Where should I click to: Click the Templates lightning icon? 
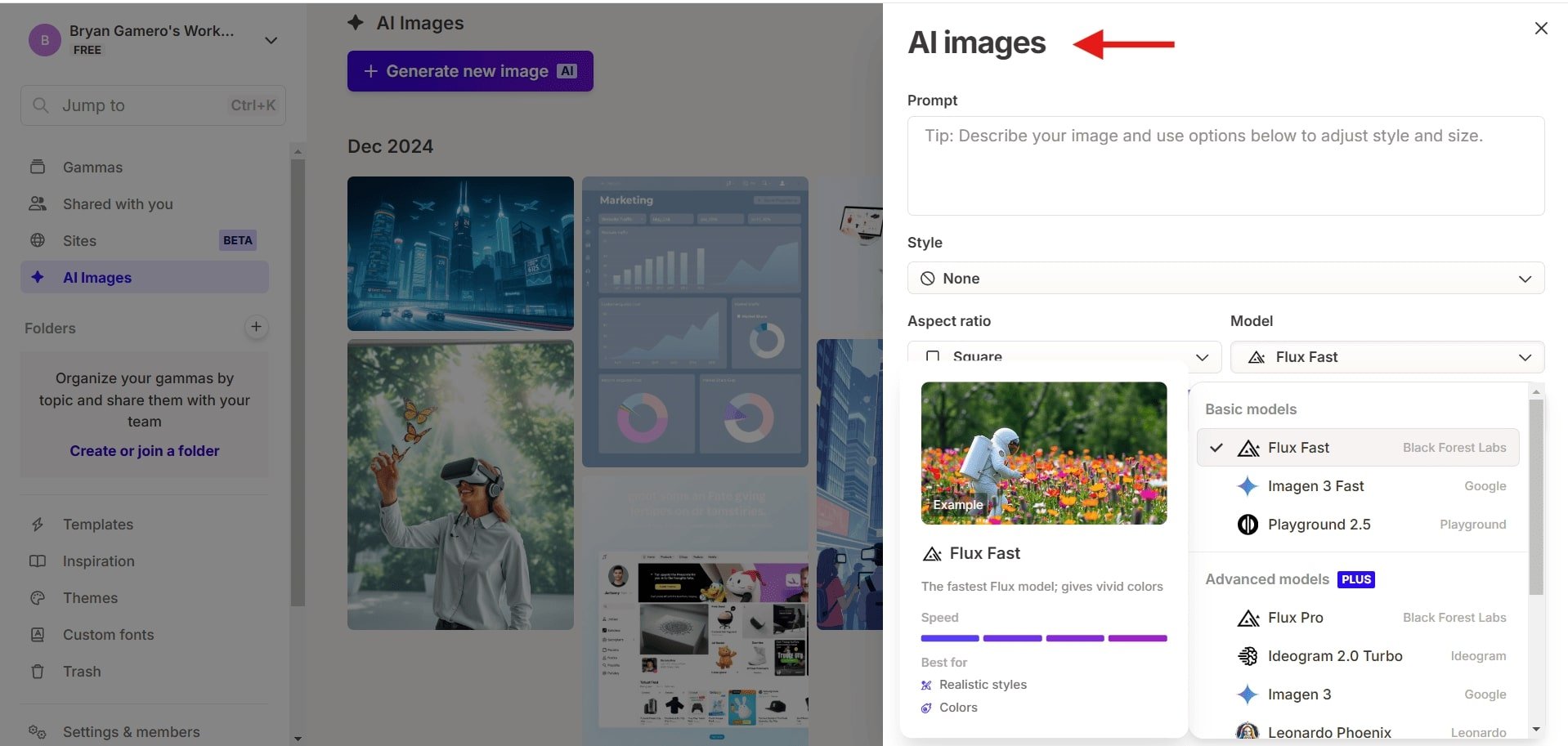point(38,524)
